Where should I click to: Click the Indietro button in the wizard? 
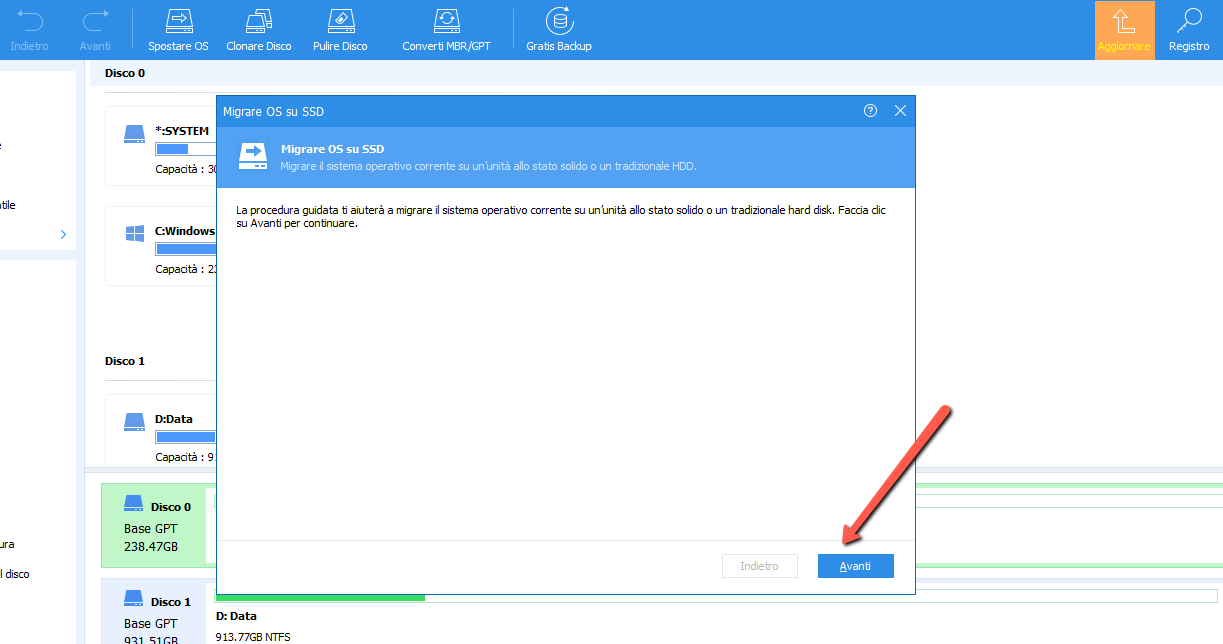(759, 566)
